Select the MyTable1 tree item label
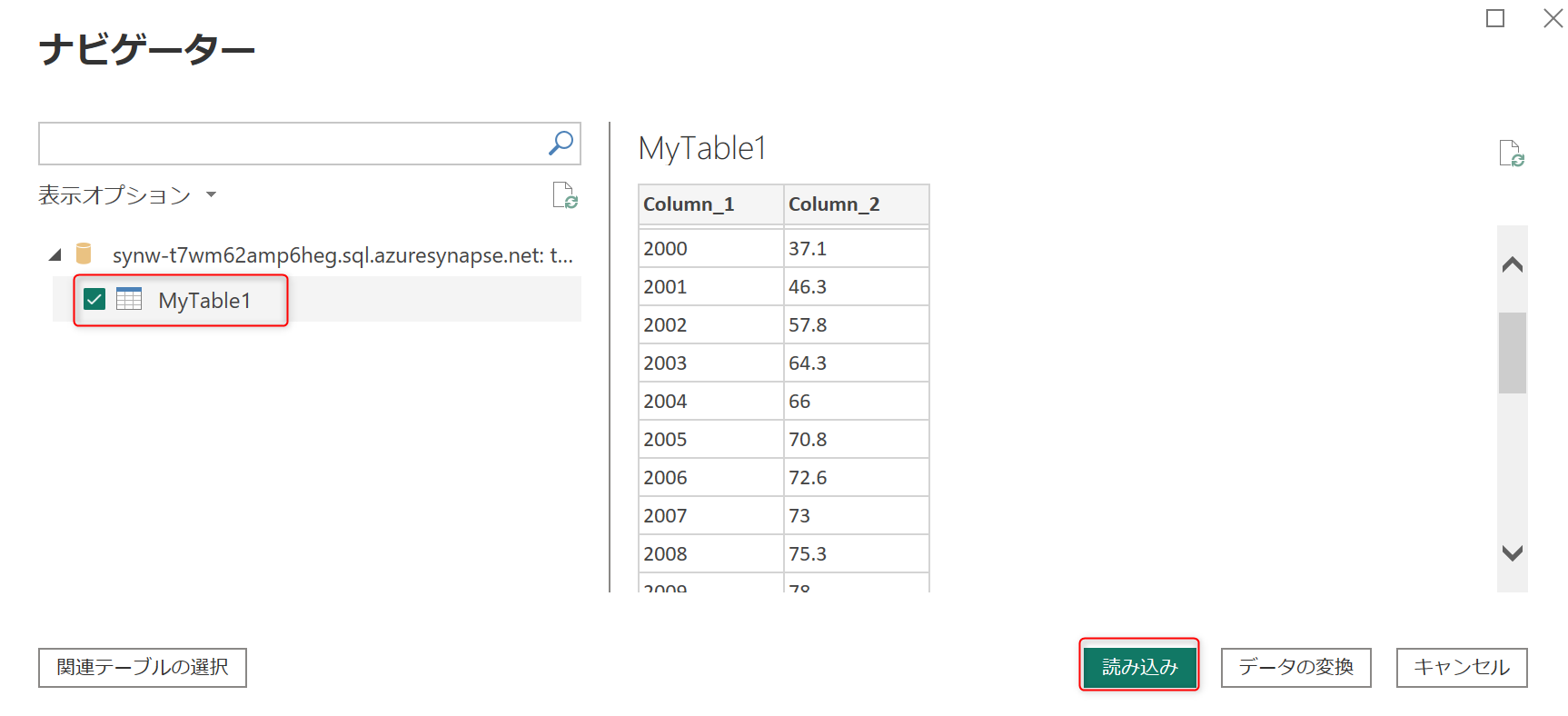This screenshot has height=716, width=1568. 204,301
